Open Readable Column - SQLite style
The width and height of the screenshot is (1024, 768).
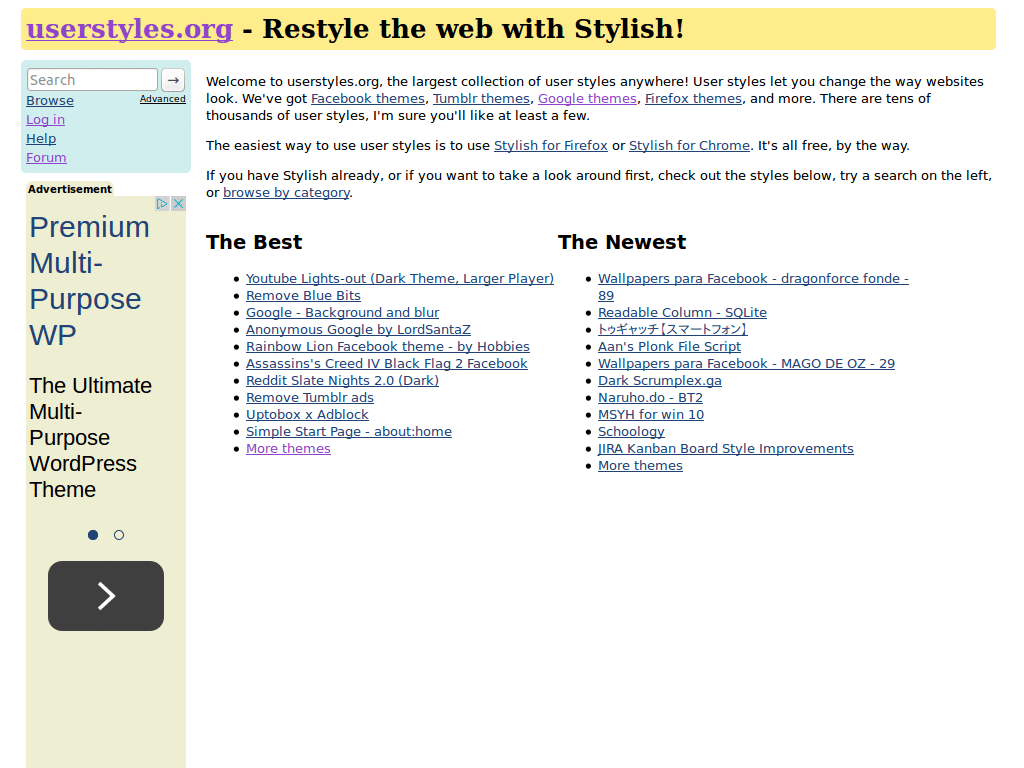pos(682,313)
